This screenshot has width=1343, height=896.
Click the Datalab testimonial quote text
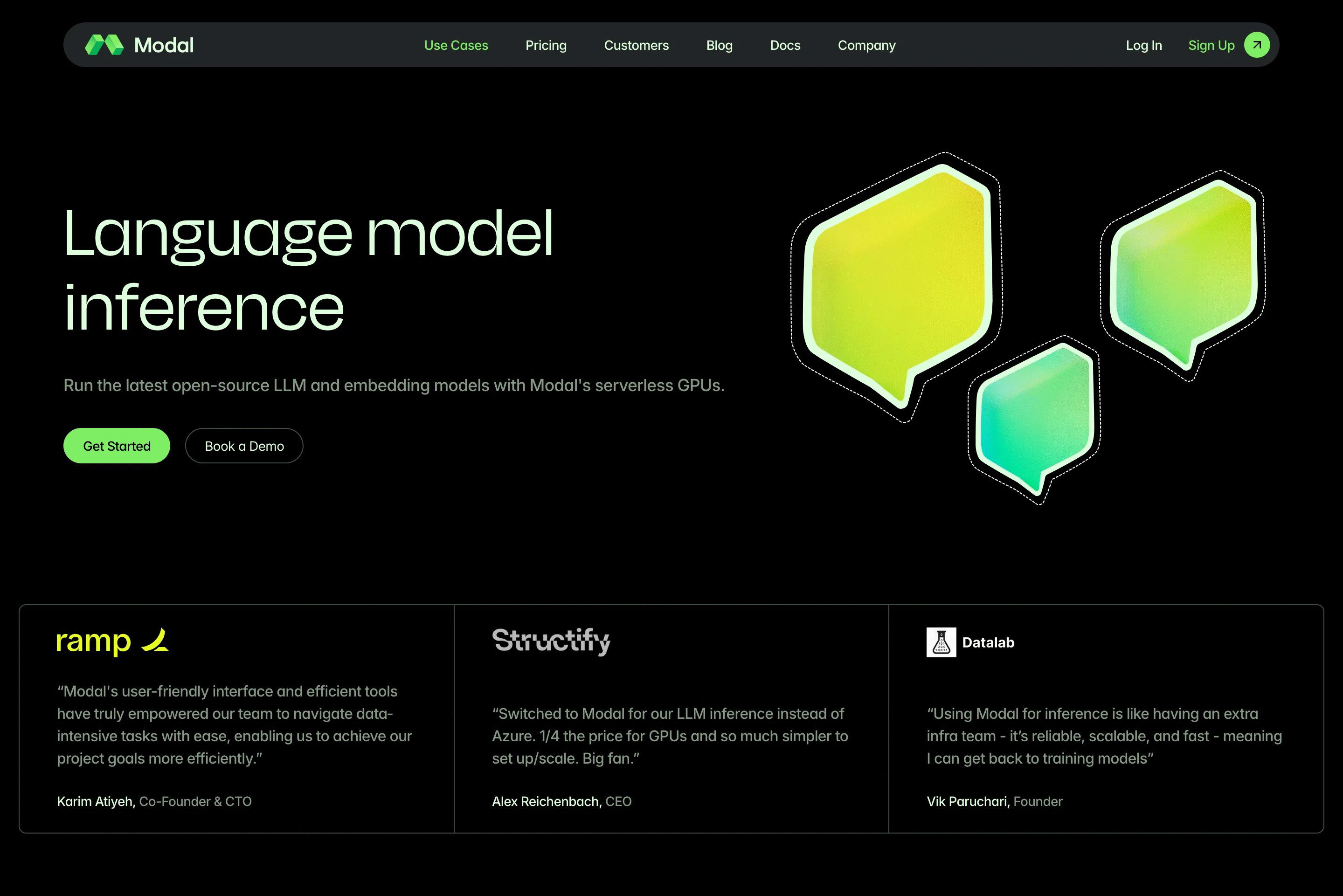click(x=1104, y=736)
